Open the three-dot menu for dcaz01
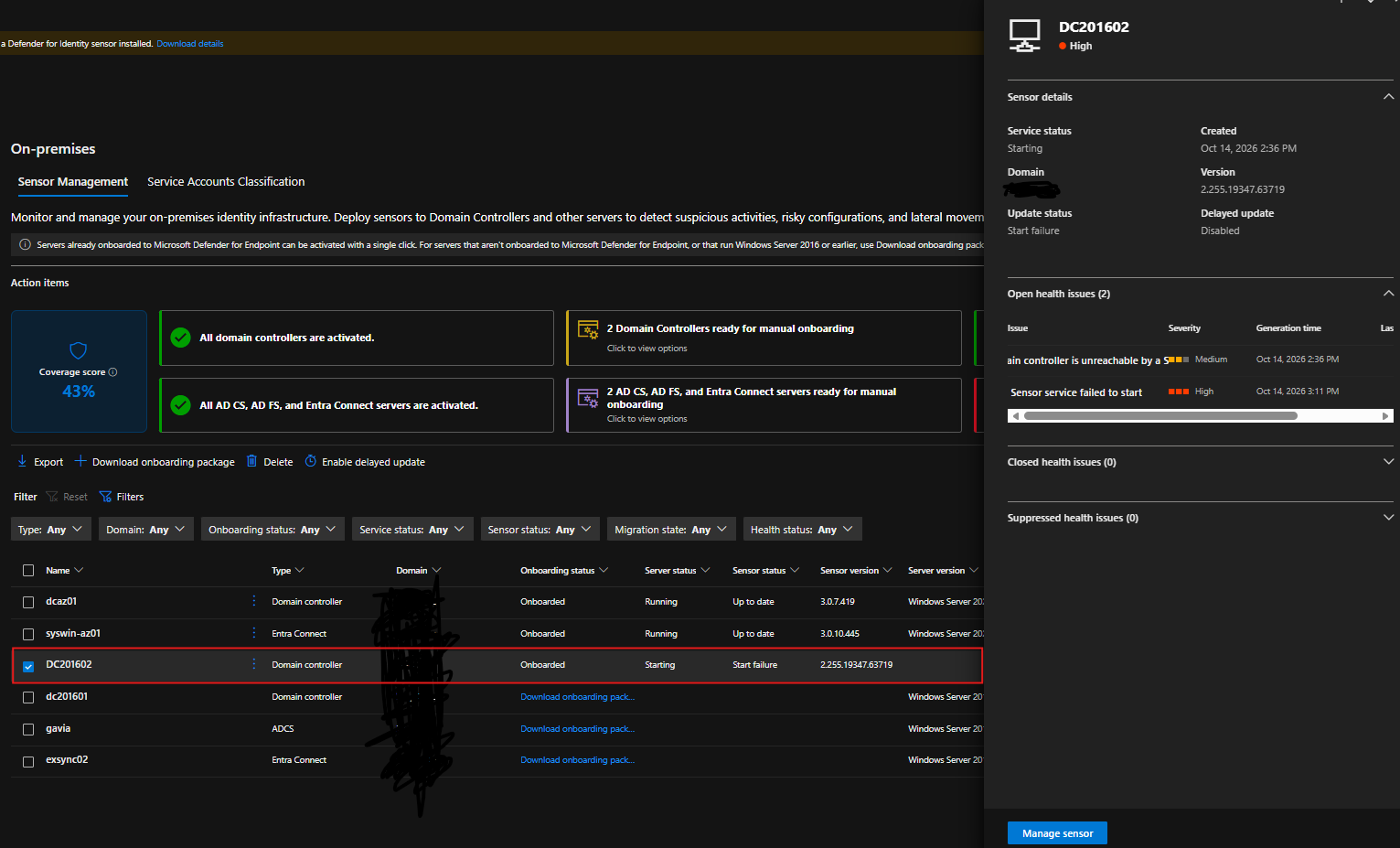The image size is (1400, 848). pyautogui.click(x=254, y=601)
